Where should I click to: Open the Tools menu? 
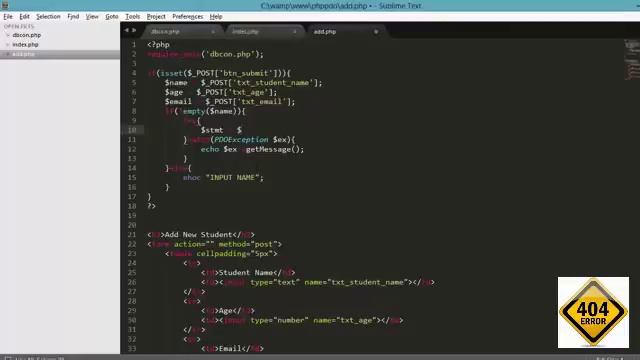pos(132,17)
